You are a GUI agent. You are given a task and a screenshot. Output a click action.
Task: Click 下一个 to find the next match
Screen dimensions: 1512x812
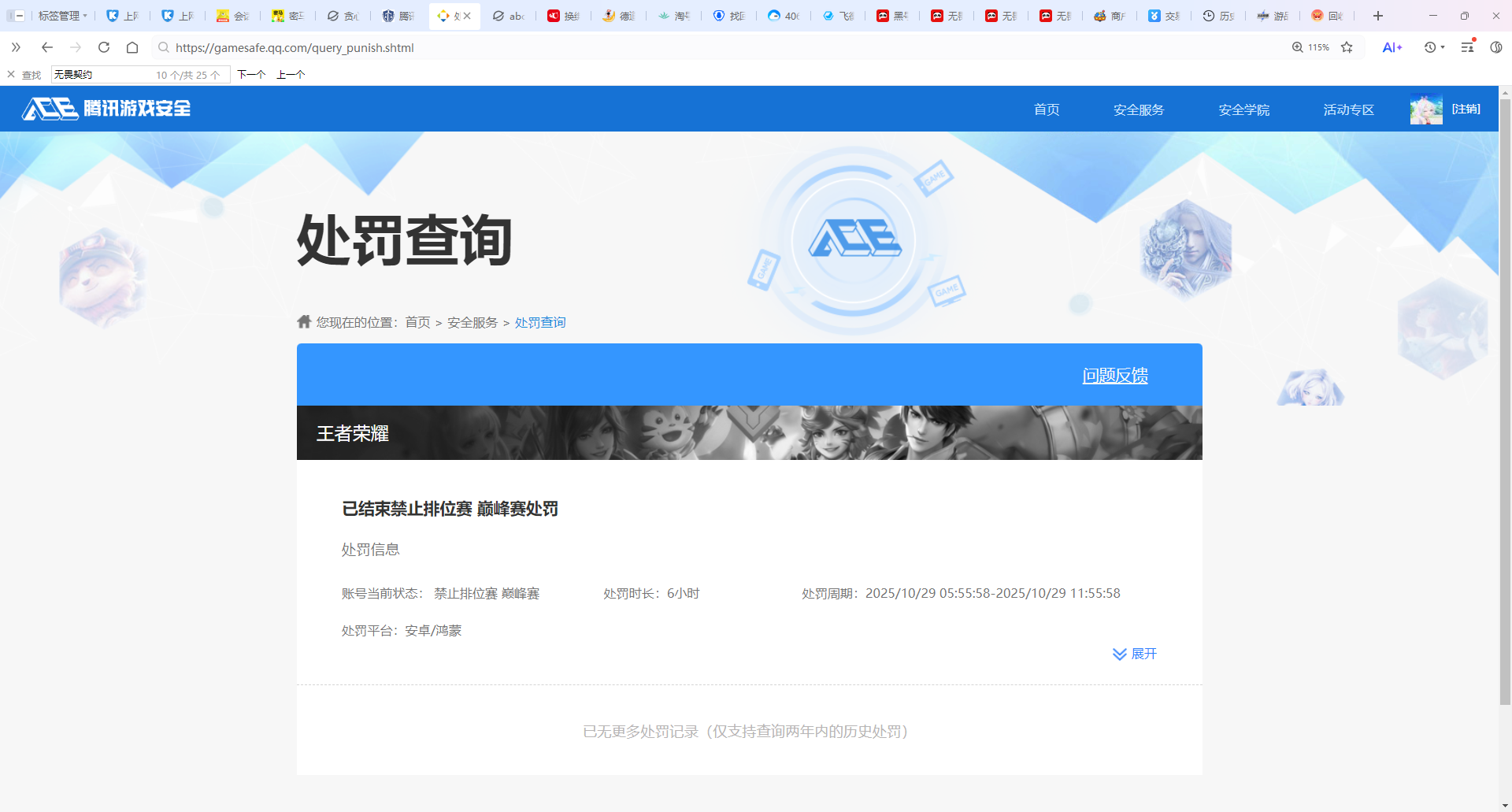click(251, 74)
